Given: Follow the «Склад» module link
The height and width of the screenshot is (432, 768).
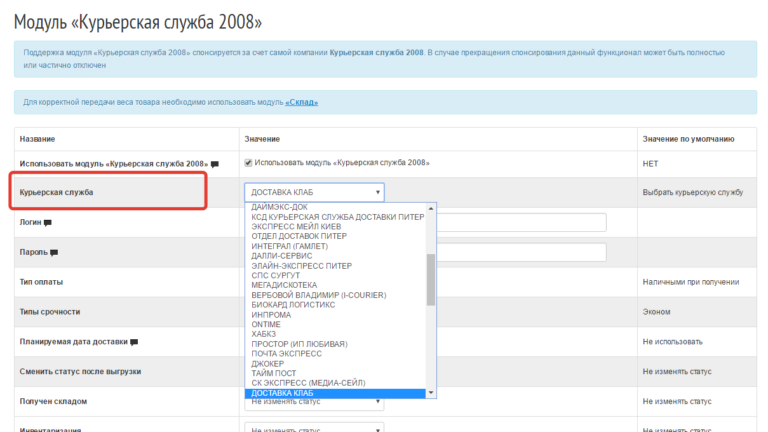Looking at the screenshot, I should [302, 102].
